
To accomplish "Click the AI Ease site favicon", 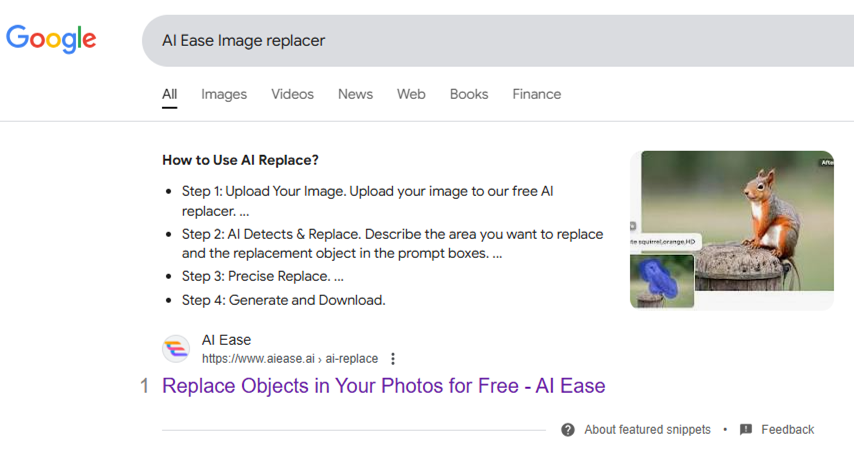I will click(x=176, y=349).
